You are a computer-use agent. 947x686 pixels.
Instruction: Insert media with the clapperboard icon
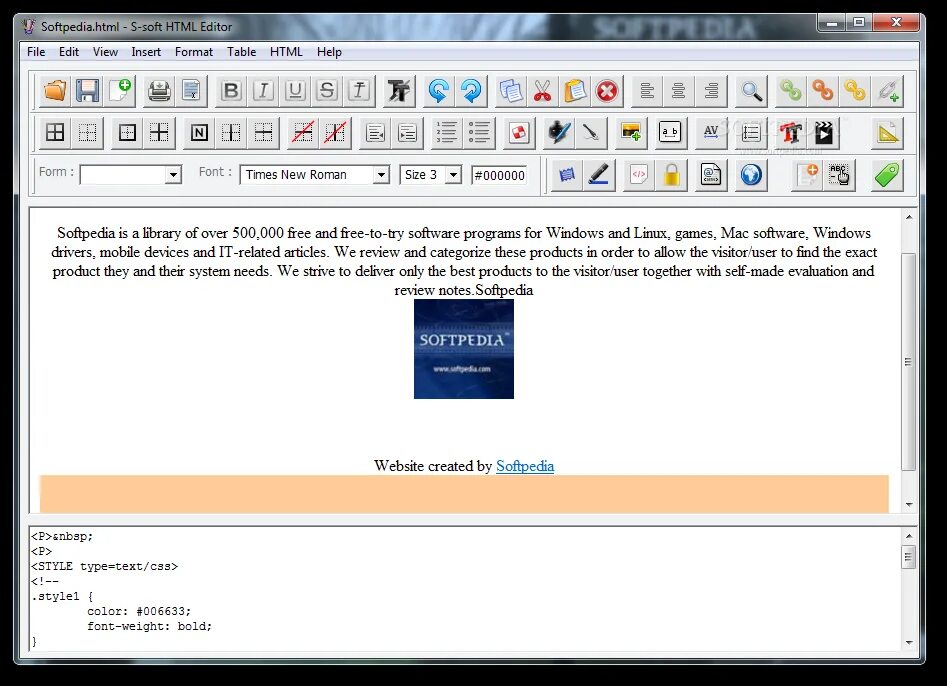[x=823, y=132]
